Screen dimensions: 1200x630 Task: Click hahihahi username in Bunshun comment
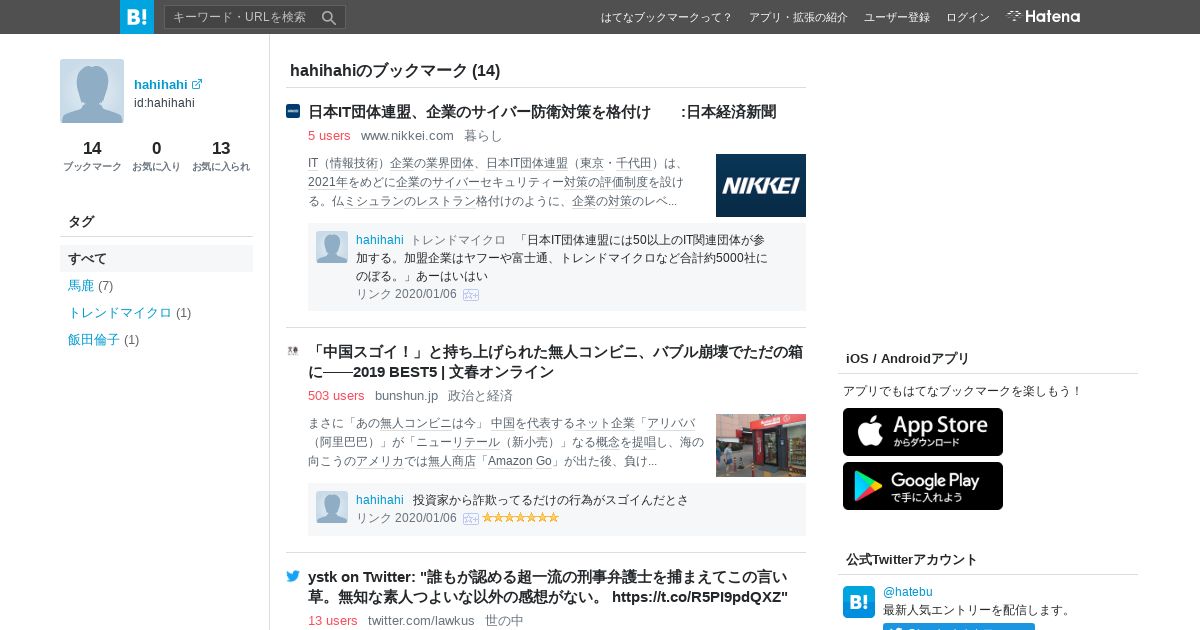click(380, 500)
